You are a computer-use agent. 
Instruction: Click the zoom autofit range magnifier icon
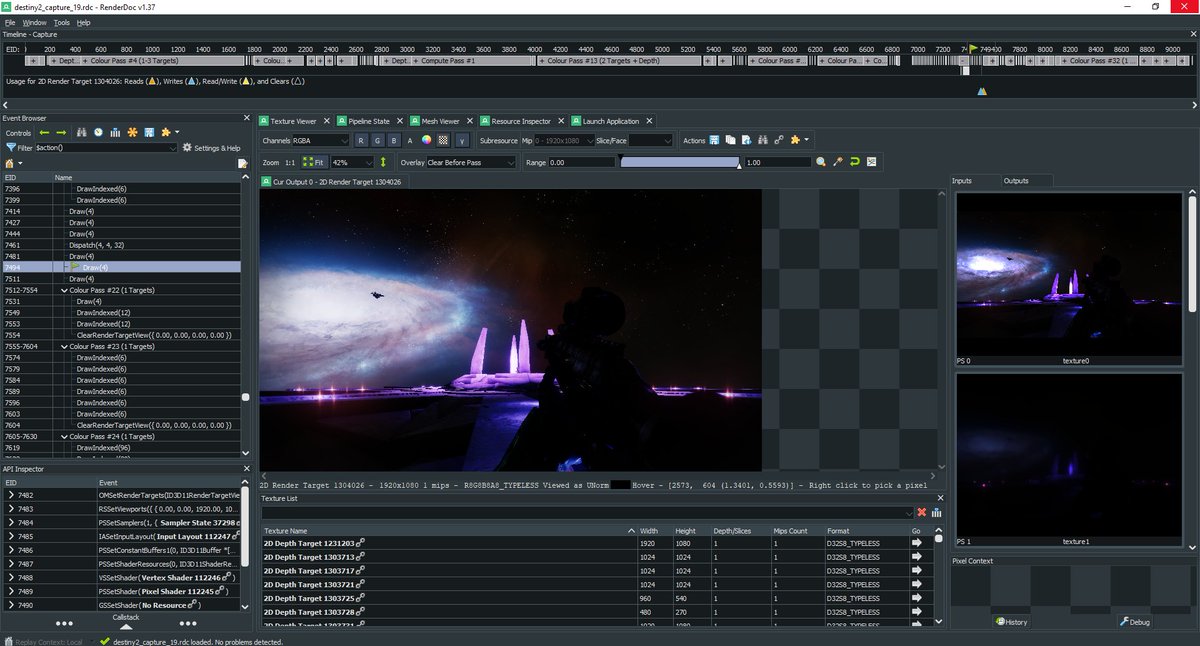pos(821,161)
